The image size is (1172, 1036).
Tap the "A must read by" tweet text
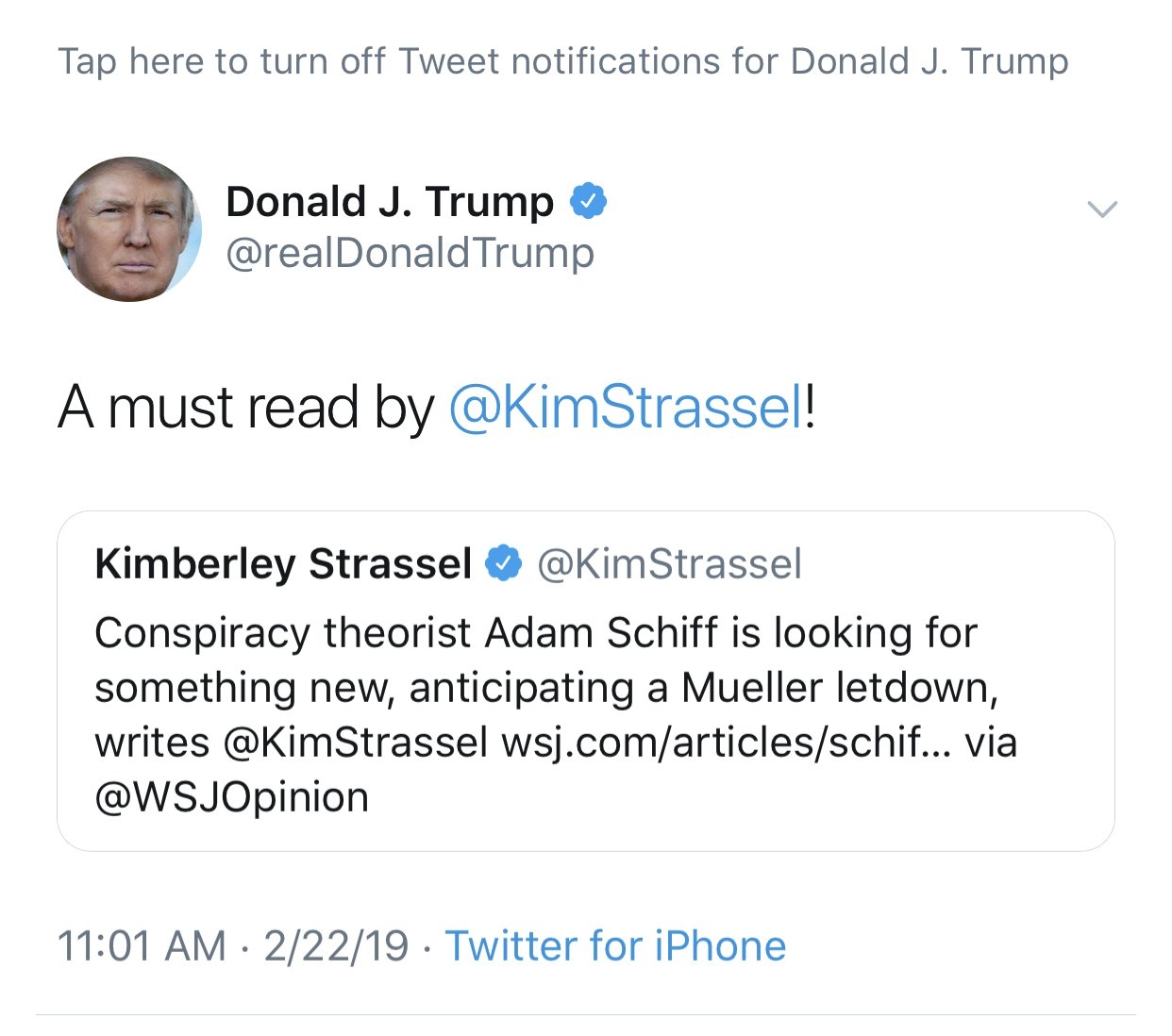pos(245,408)
